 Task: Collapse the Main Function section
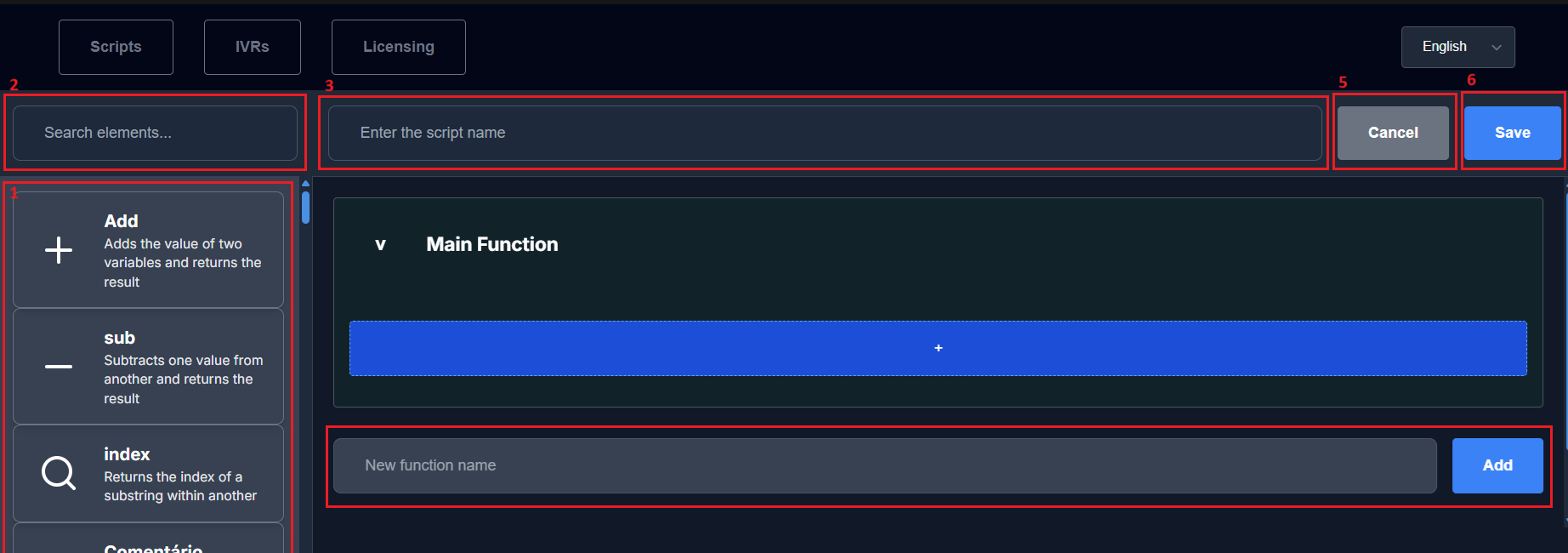tap(380, 245)
